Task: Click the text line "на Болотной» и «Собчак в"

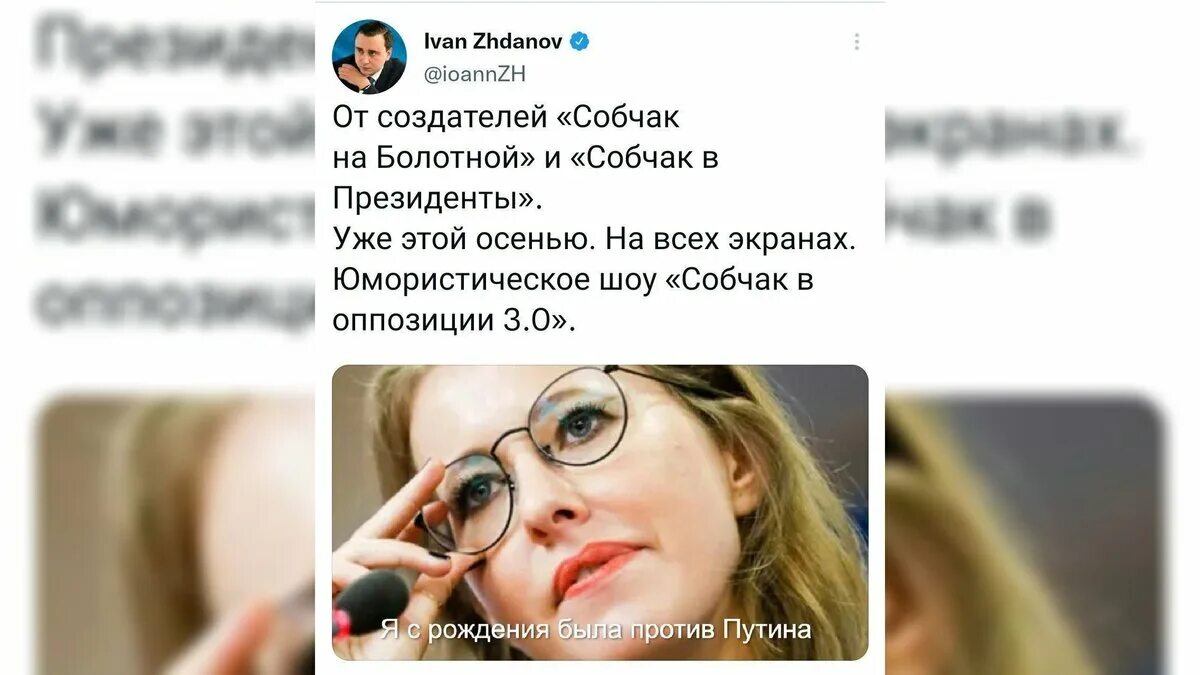Action: [x=526, y=158]
